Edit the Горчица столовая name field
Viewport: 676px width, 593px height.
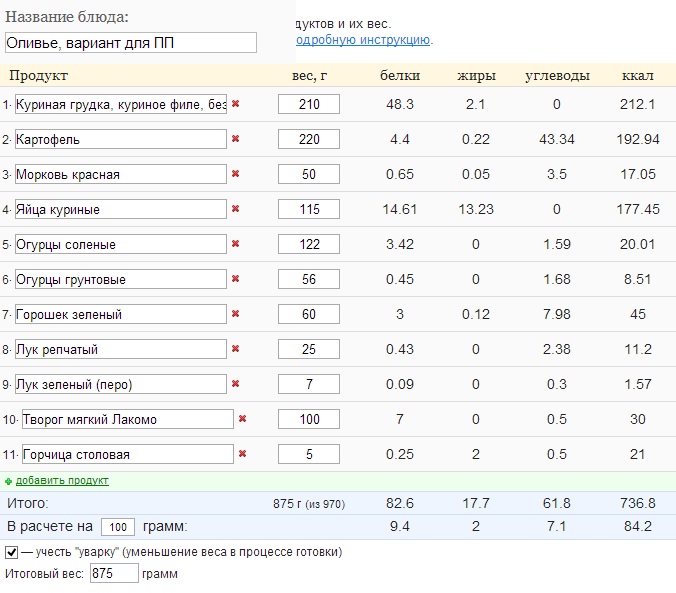(128, 454)
